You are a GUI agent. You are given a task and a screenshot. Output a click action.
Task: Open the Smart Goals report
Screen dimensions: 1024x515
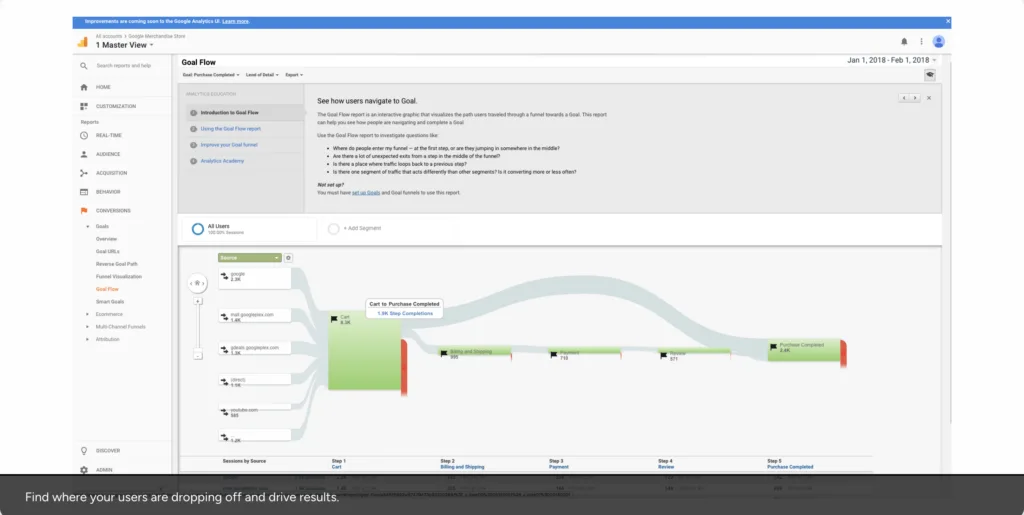110,302
